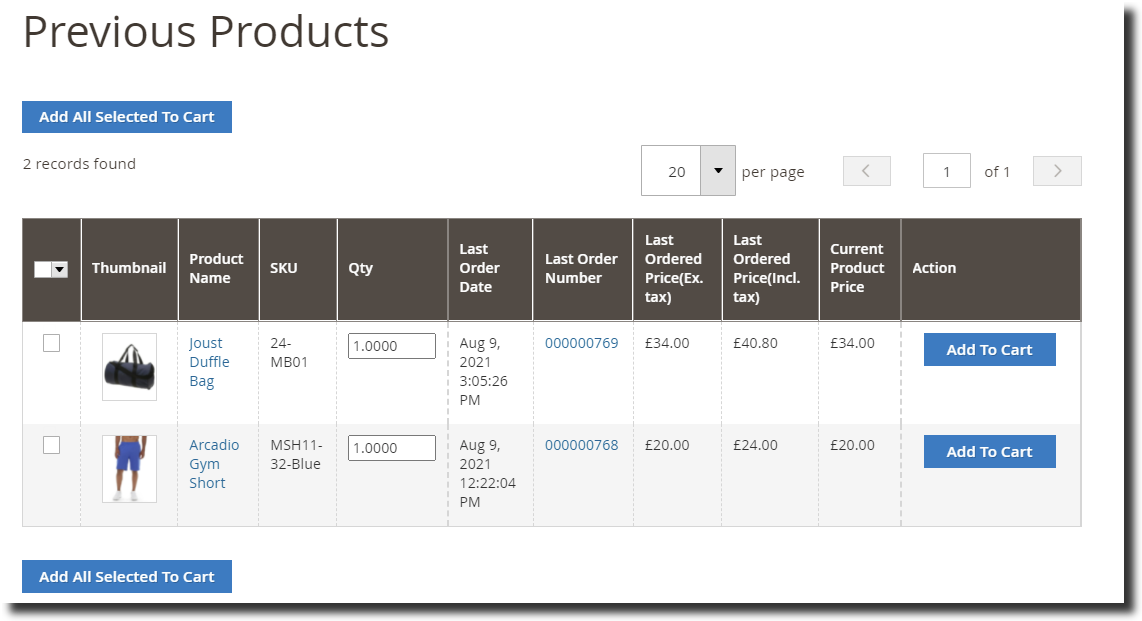Image resolution: width=1142 pixels, height=621 pixels.
Task: Click the current page number field
Action: (x=946, y=171)
